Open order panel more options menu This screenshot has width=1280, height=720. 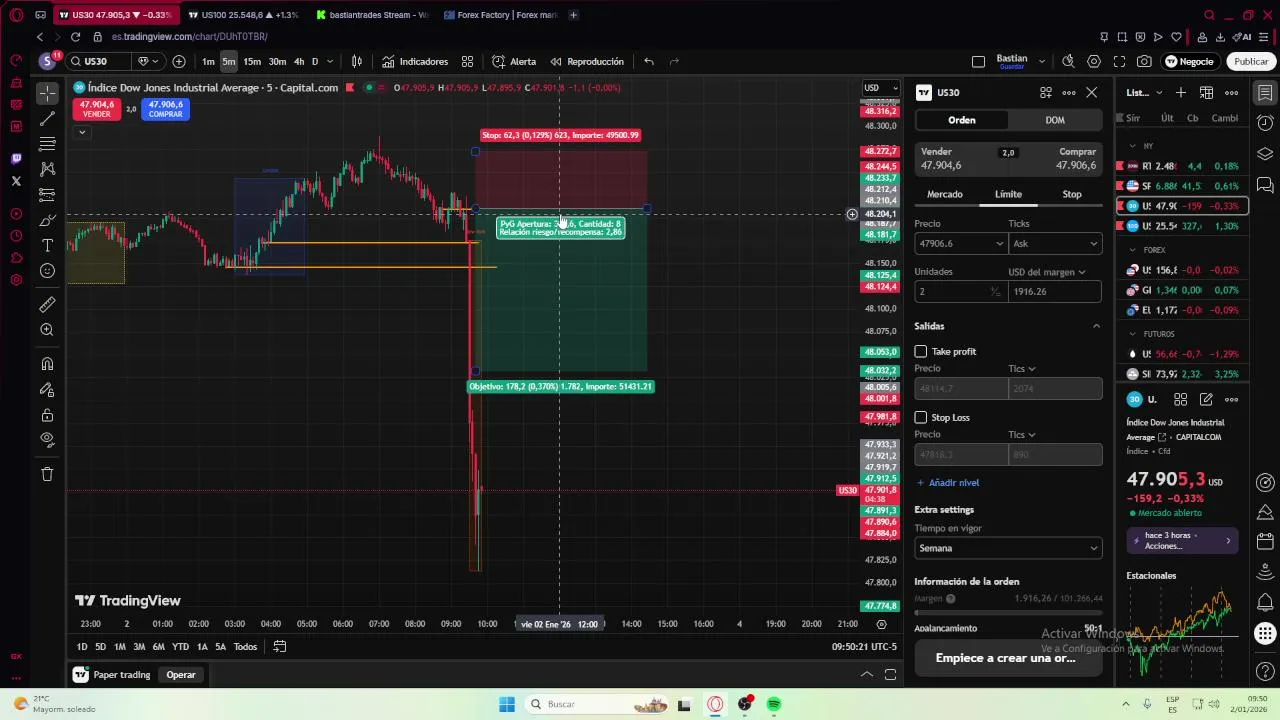click(1069, 92)
